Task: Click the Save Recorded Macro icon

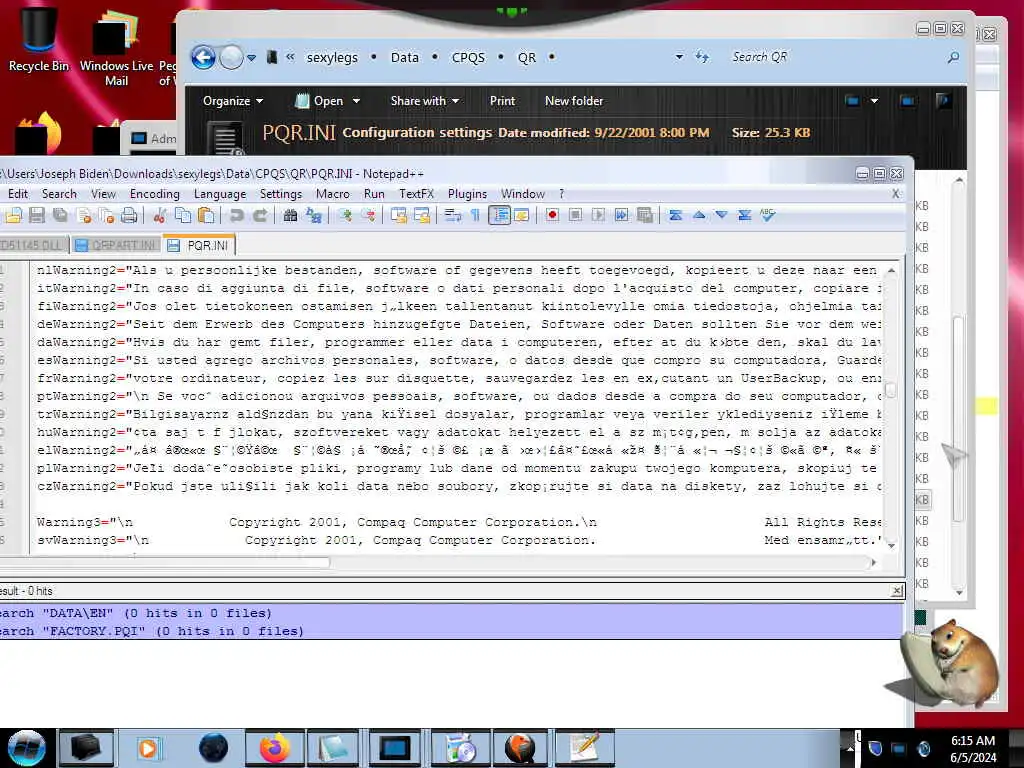Action: tap(645, 215)
